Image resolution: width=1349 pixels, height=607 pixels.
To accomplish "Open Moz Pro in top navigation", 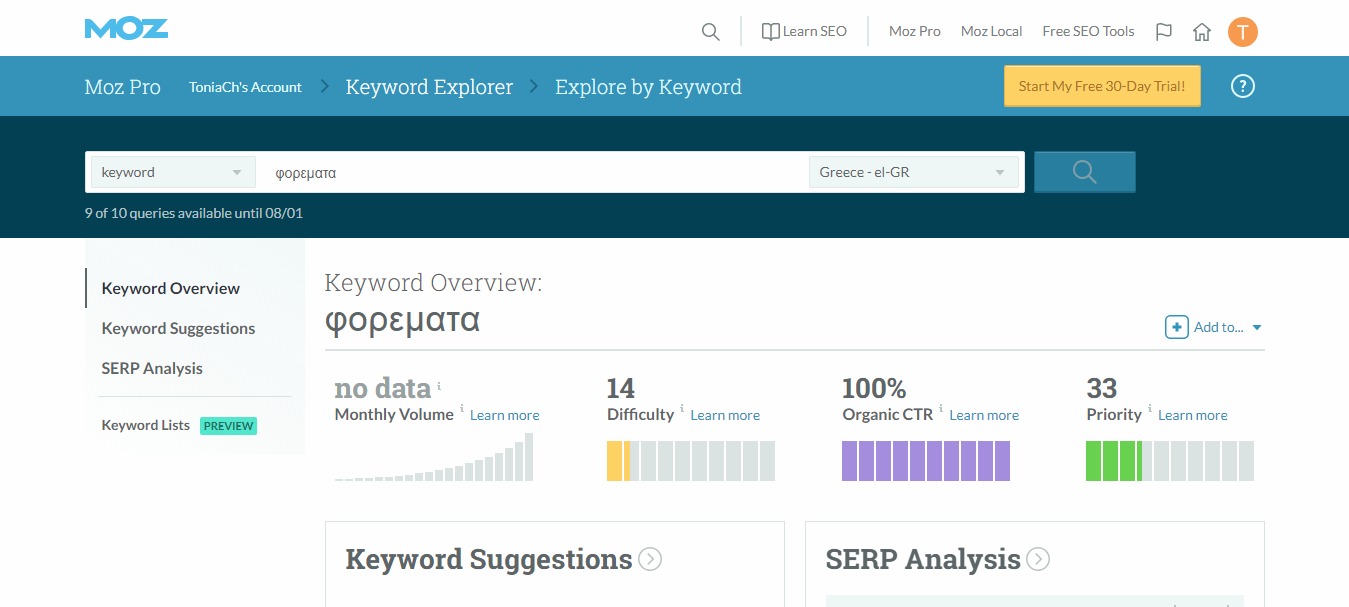I will (x=915, y=31).
